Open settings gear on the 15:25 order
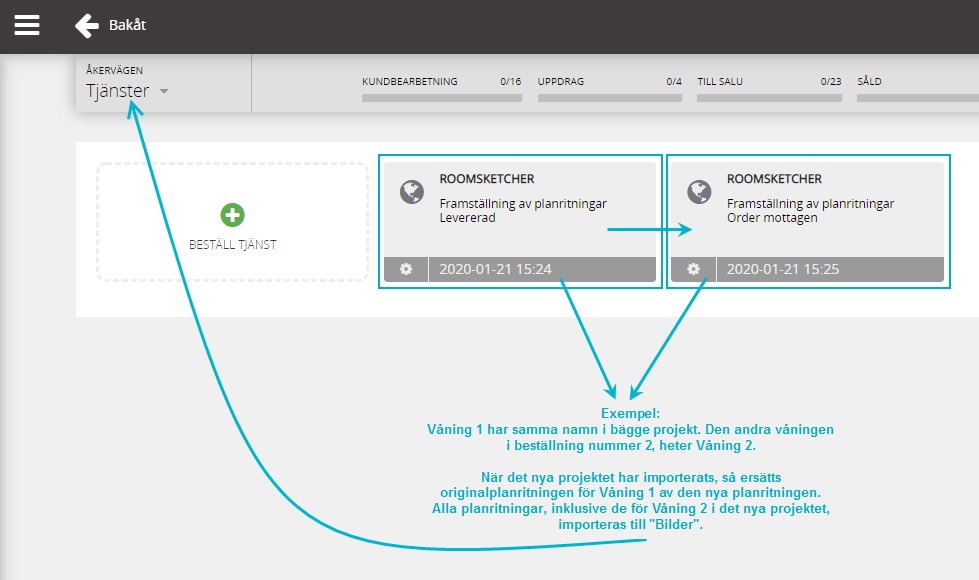The image size is (979, 580). pyautogui.click(x=693, y=269)
